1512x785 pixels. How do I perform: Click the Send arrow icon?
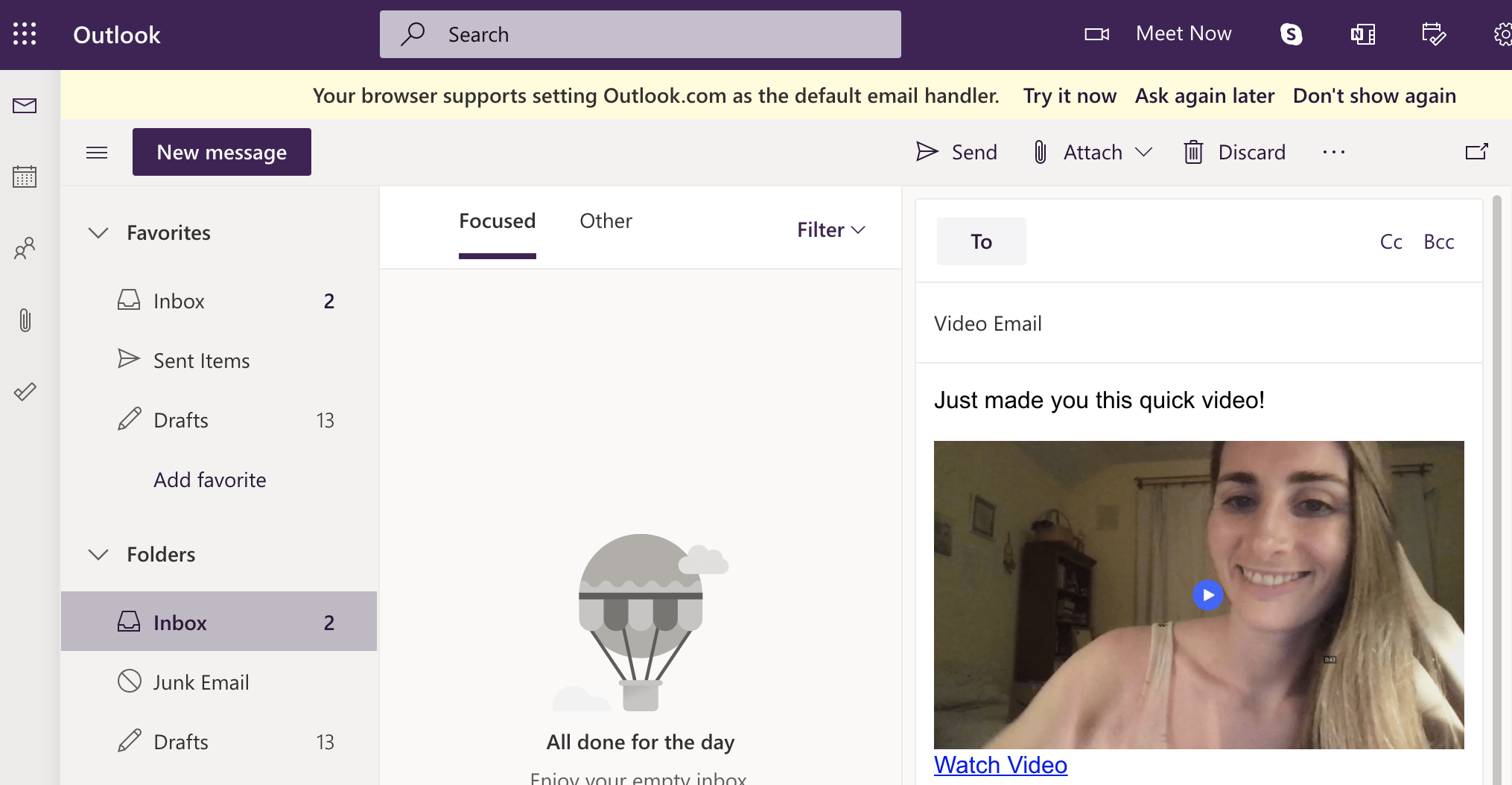tap(927, 152)
